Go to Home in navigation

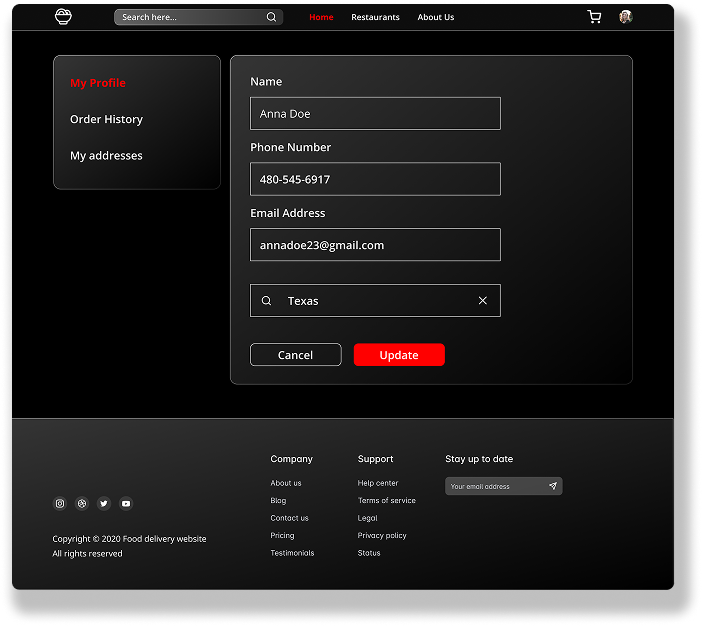click(321, 17)
